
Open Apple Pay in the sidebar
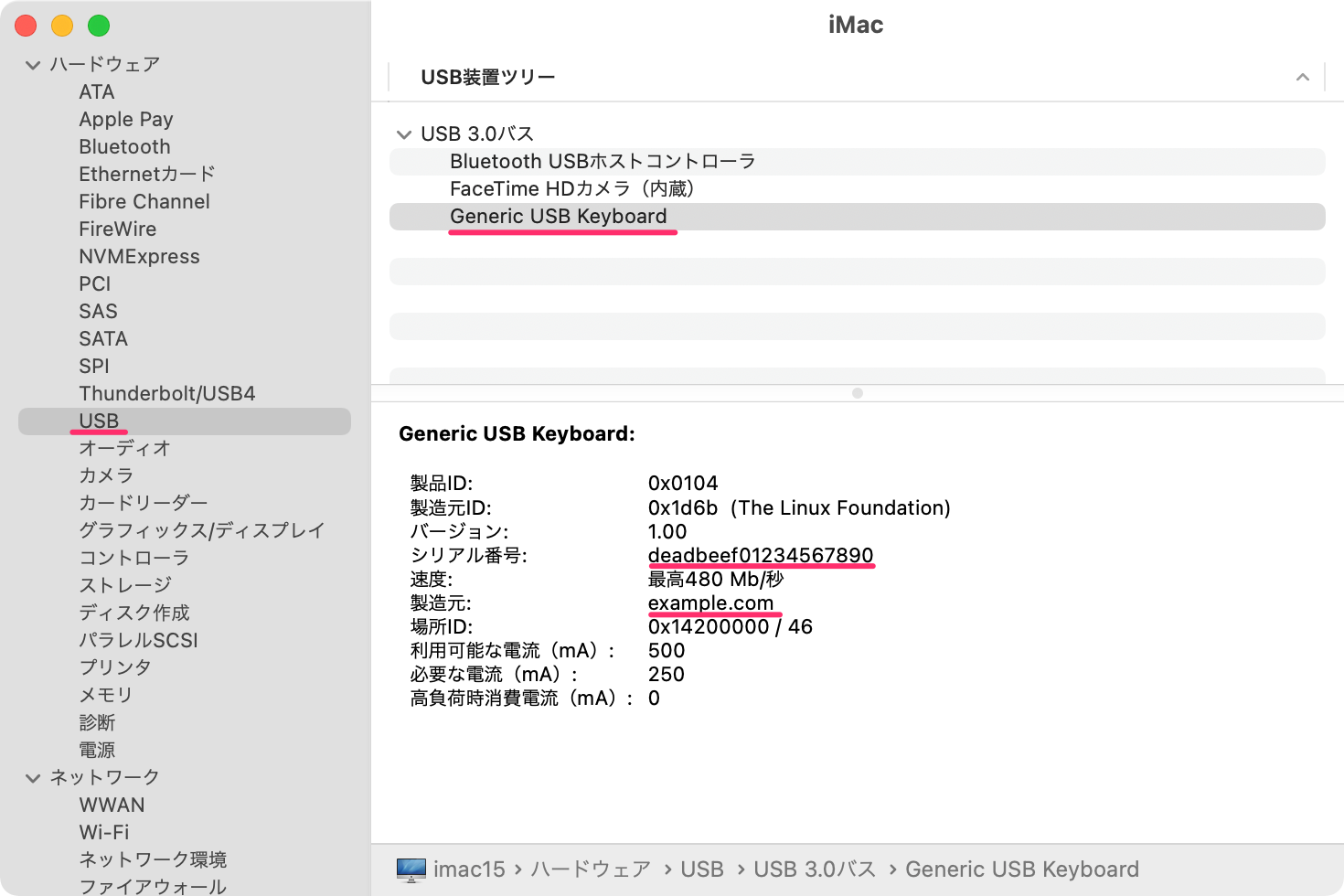click(126, 119)
